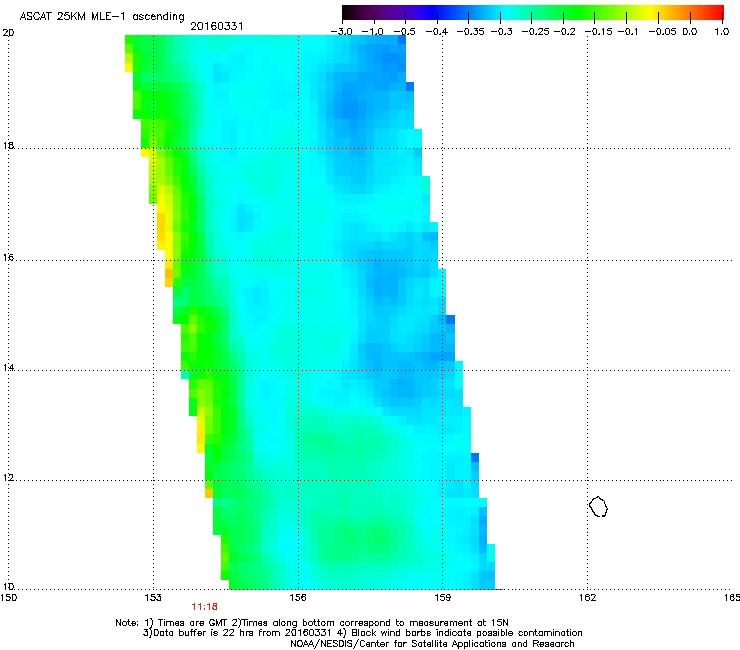Click the longitude label 162
Screen dimensions: 740x650
tap(587, 598)
